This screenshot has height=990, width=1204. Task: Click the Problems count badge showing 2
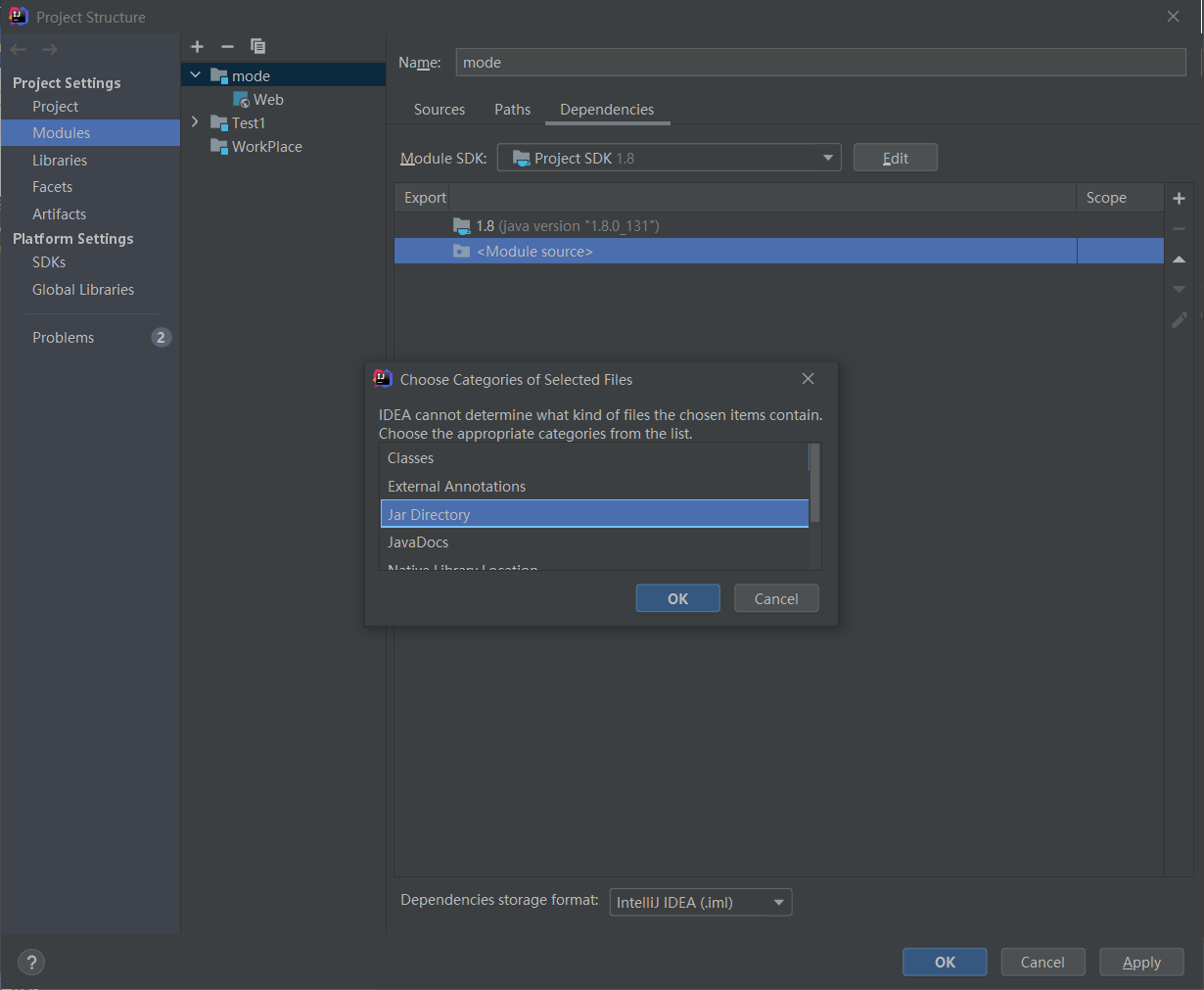coord(162,337)
